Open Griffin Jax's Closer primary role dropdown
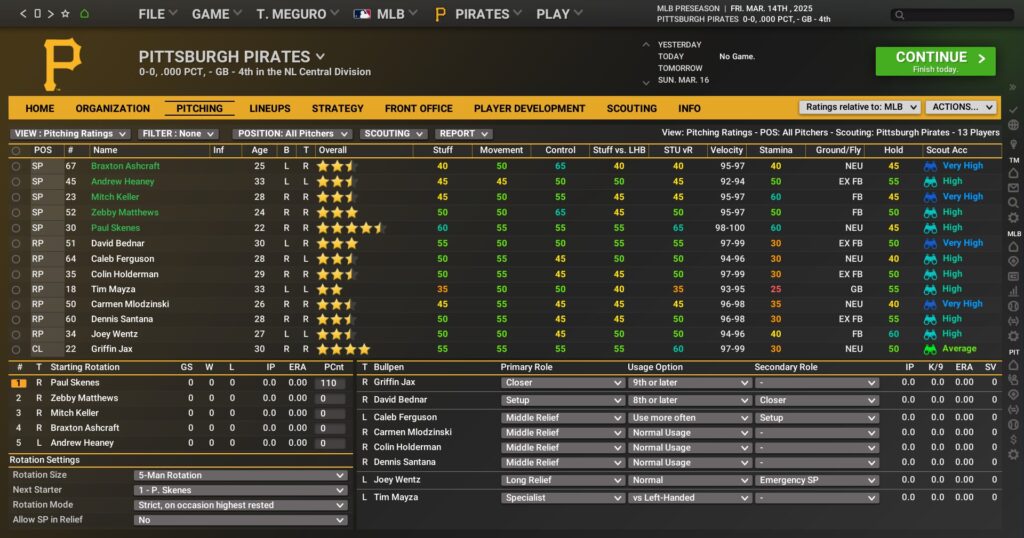Screen dimensions: 1024x538 (x=563, y=383)
